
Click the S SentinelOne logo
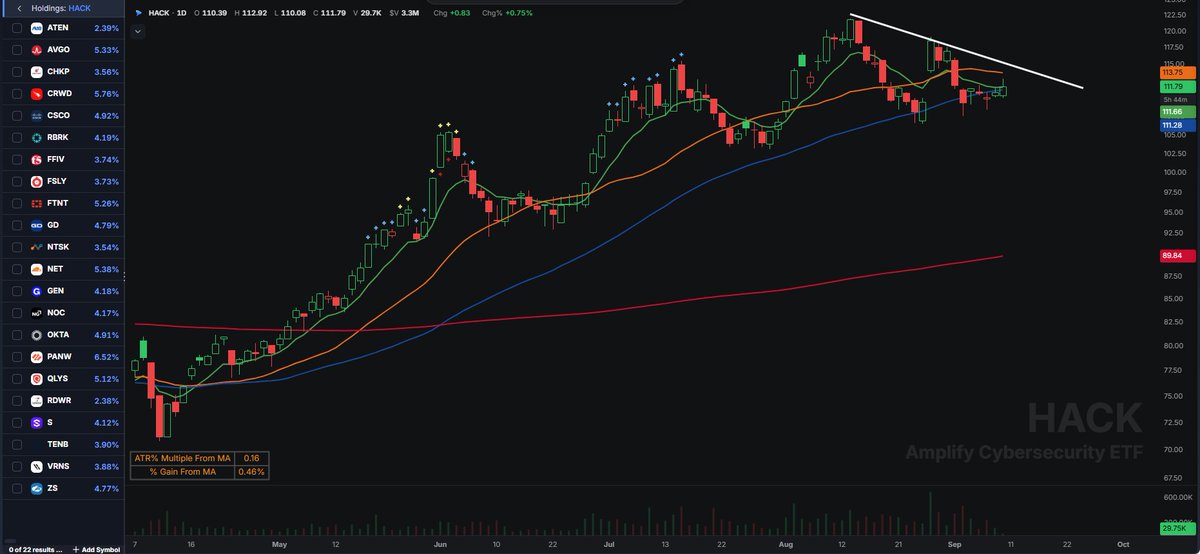coord(36,423)
